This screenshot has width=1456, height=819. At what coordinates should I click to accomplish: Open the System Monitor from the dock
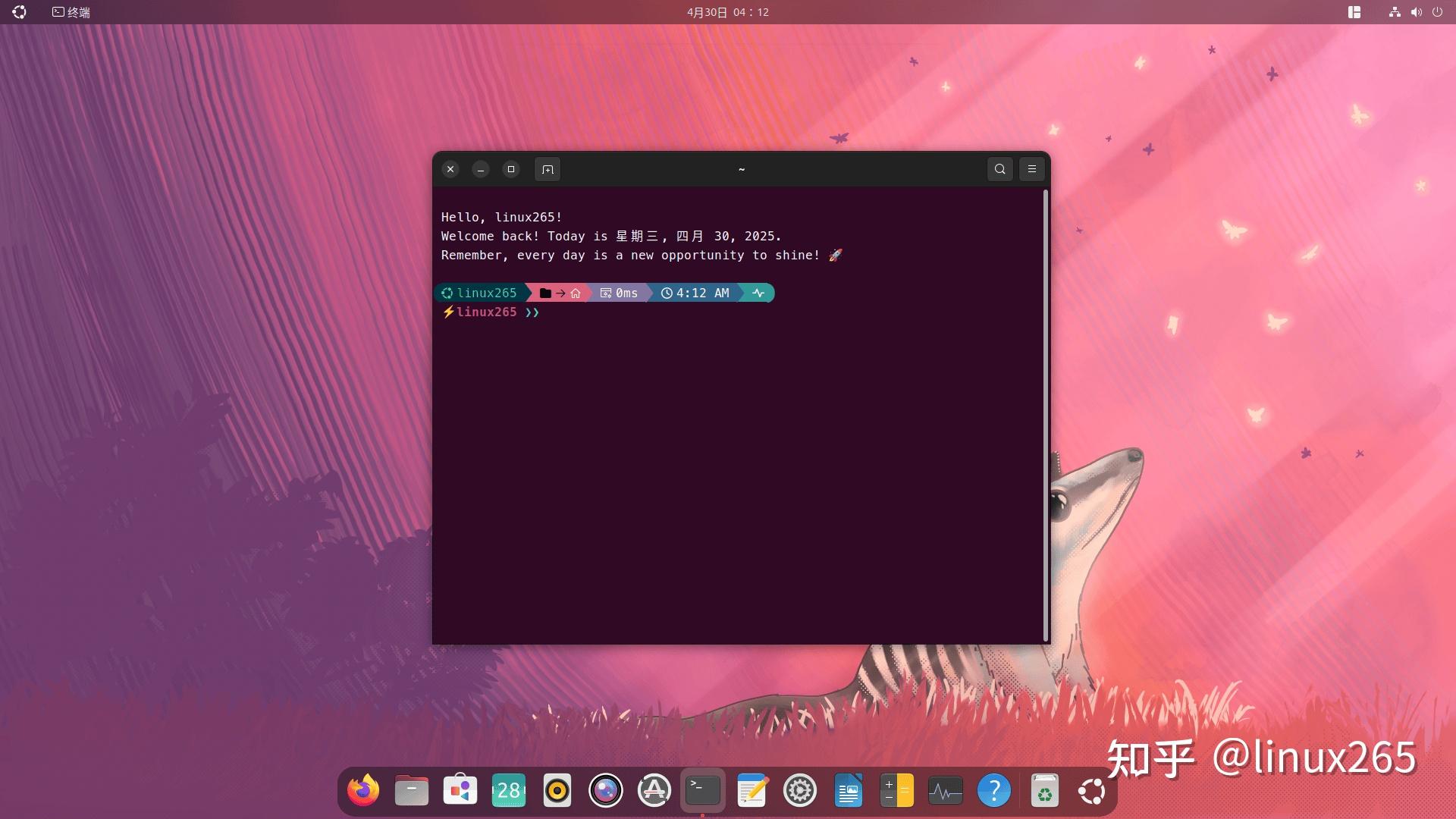click(946, 790)
